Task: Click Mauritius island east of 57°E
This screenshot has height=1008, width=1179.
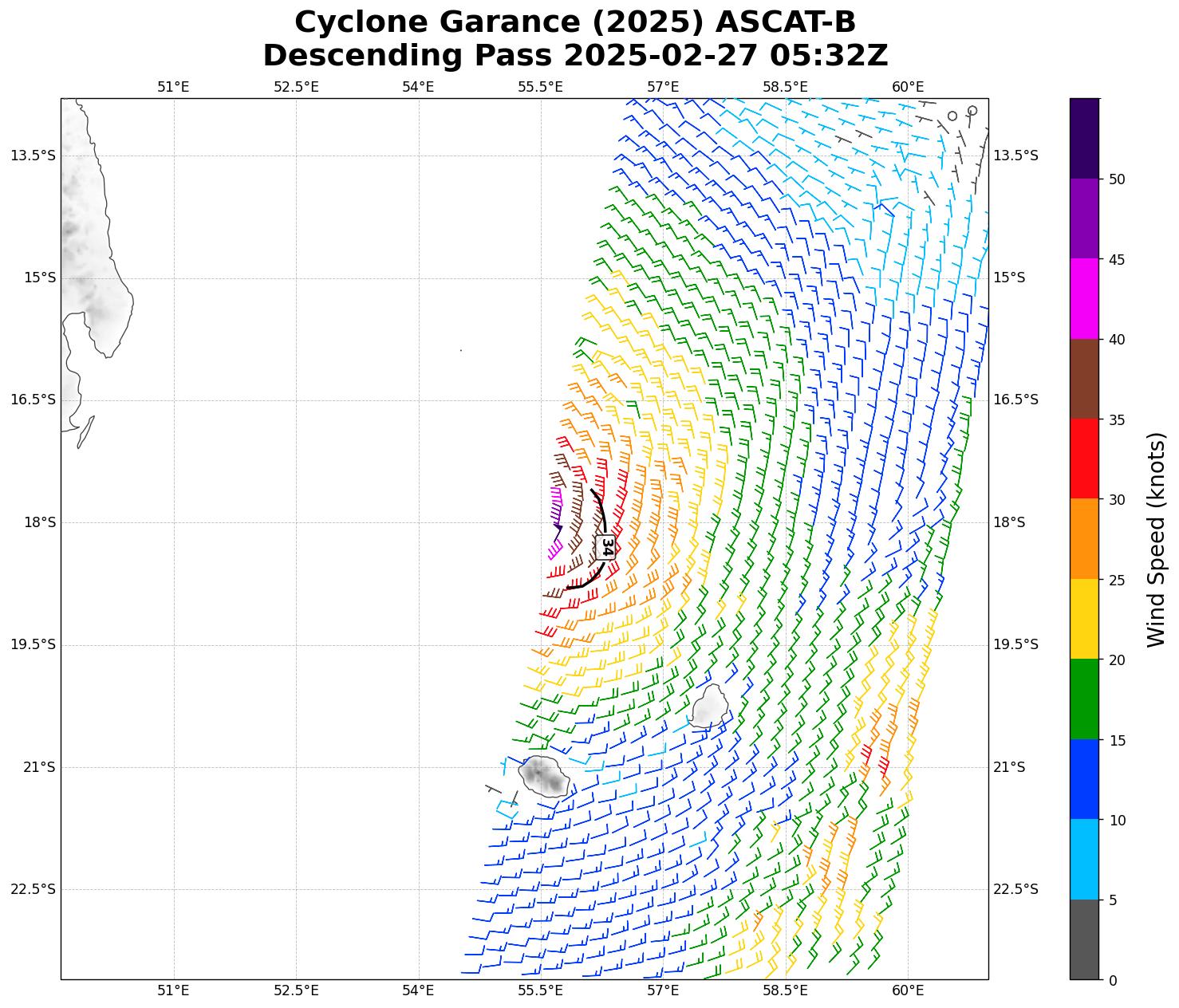Action: [x=708, y=707]
